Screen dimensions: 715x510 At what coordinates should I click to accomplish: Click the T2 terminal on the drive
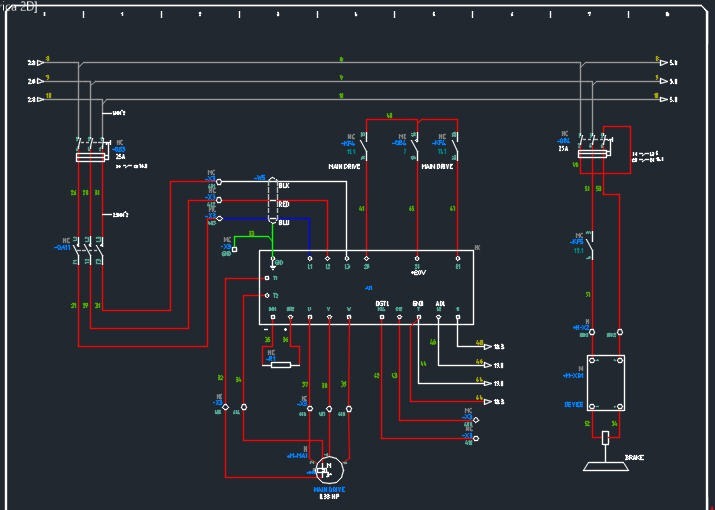tap(267, 296)
